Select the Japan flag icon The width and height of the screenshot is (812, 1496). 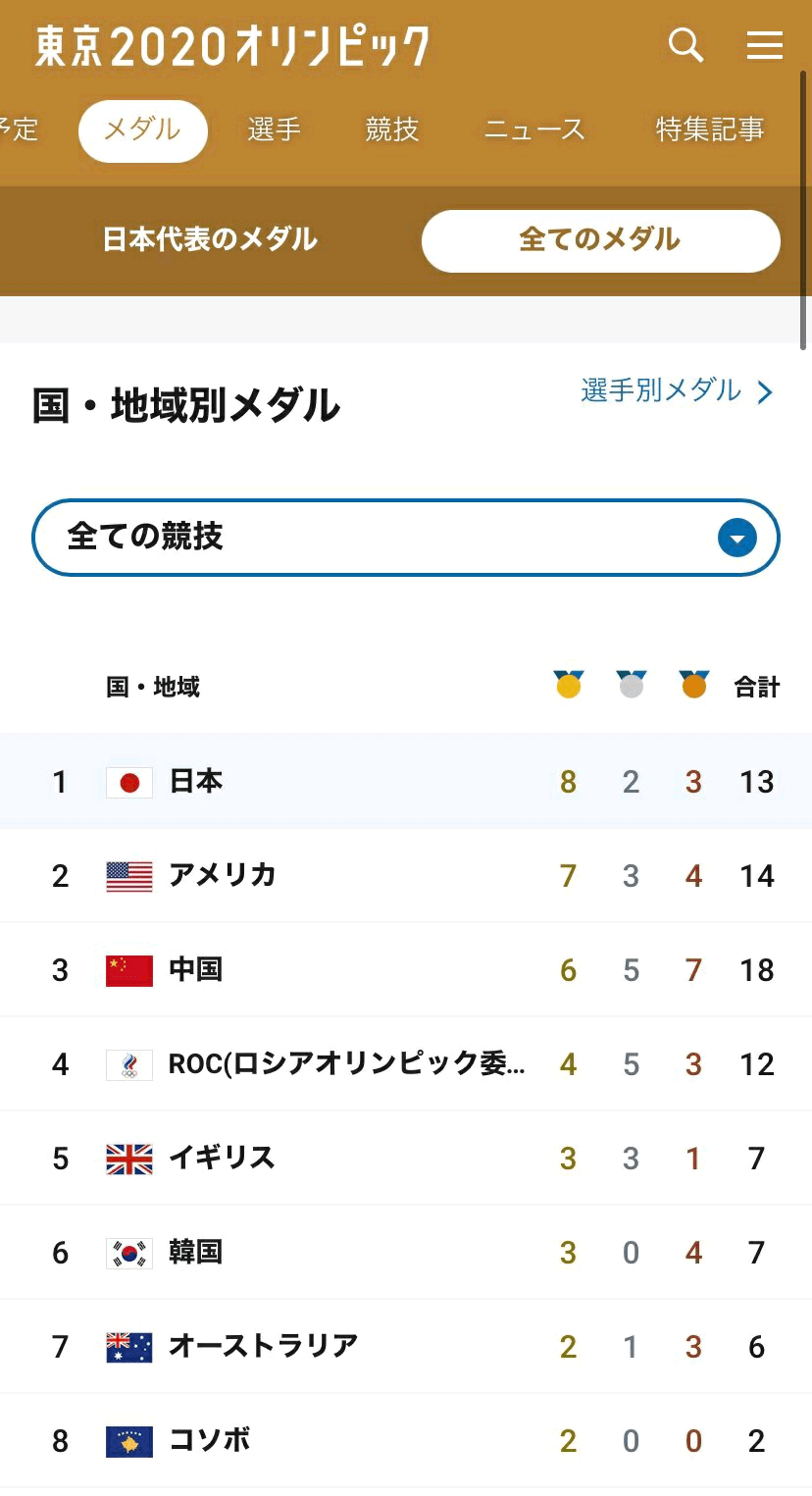click(x=129, y=782)
